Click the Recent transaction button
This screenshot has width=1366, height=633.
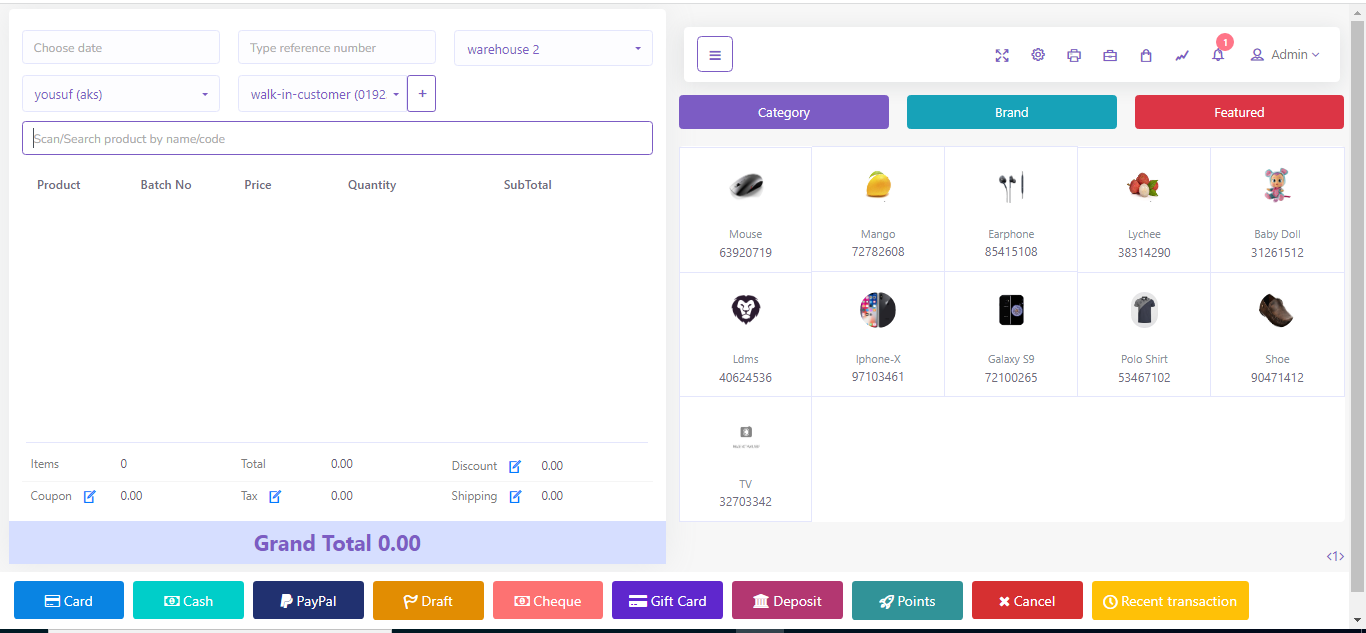[1170, 601]
